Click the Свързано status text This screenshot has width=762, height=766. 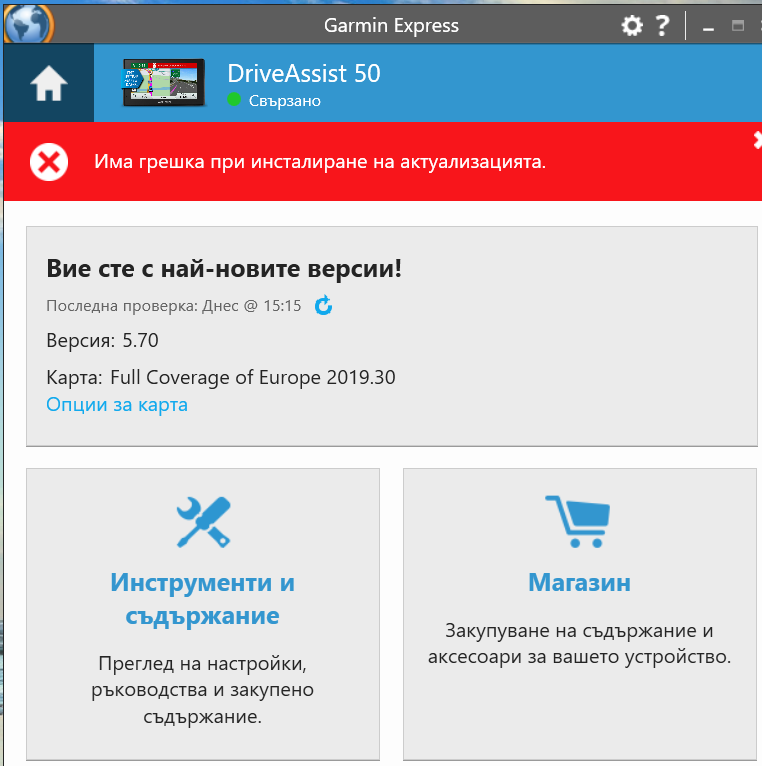point(285,101)
